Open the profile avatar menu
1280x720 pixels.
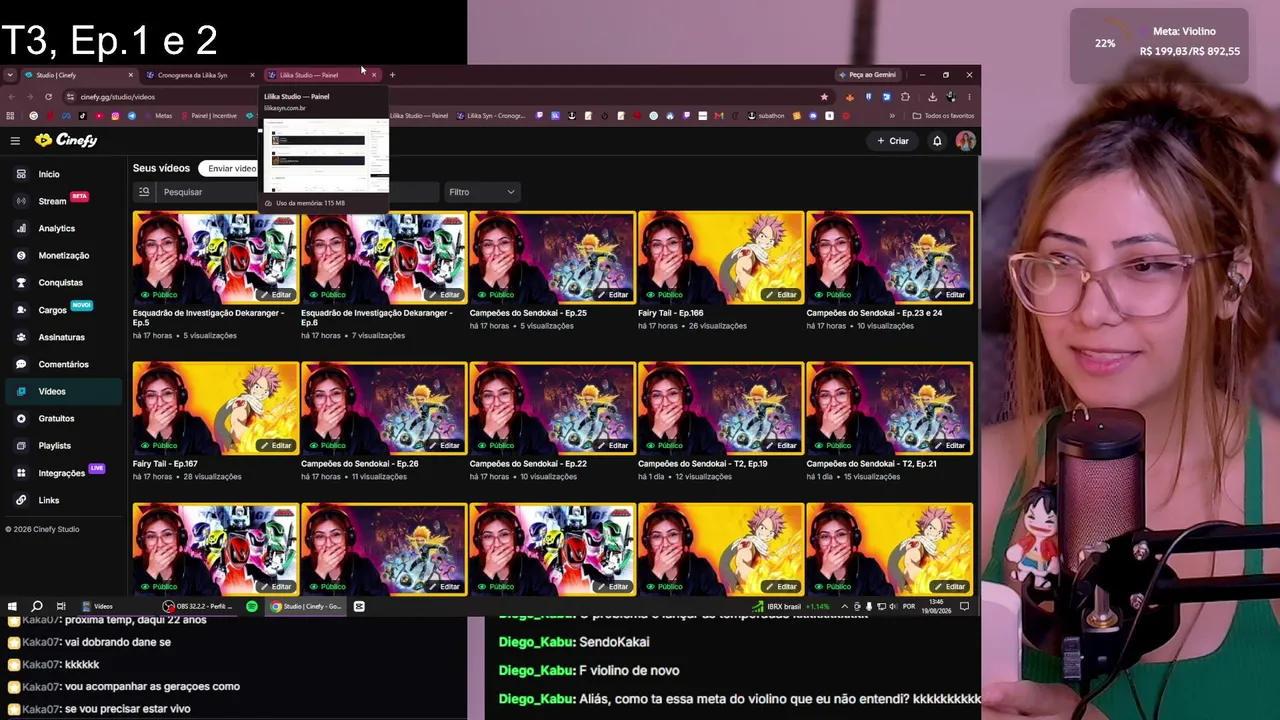(x=965, y=141)
